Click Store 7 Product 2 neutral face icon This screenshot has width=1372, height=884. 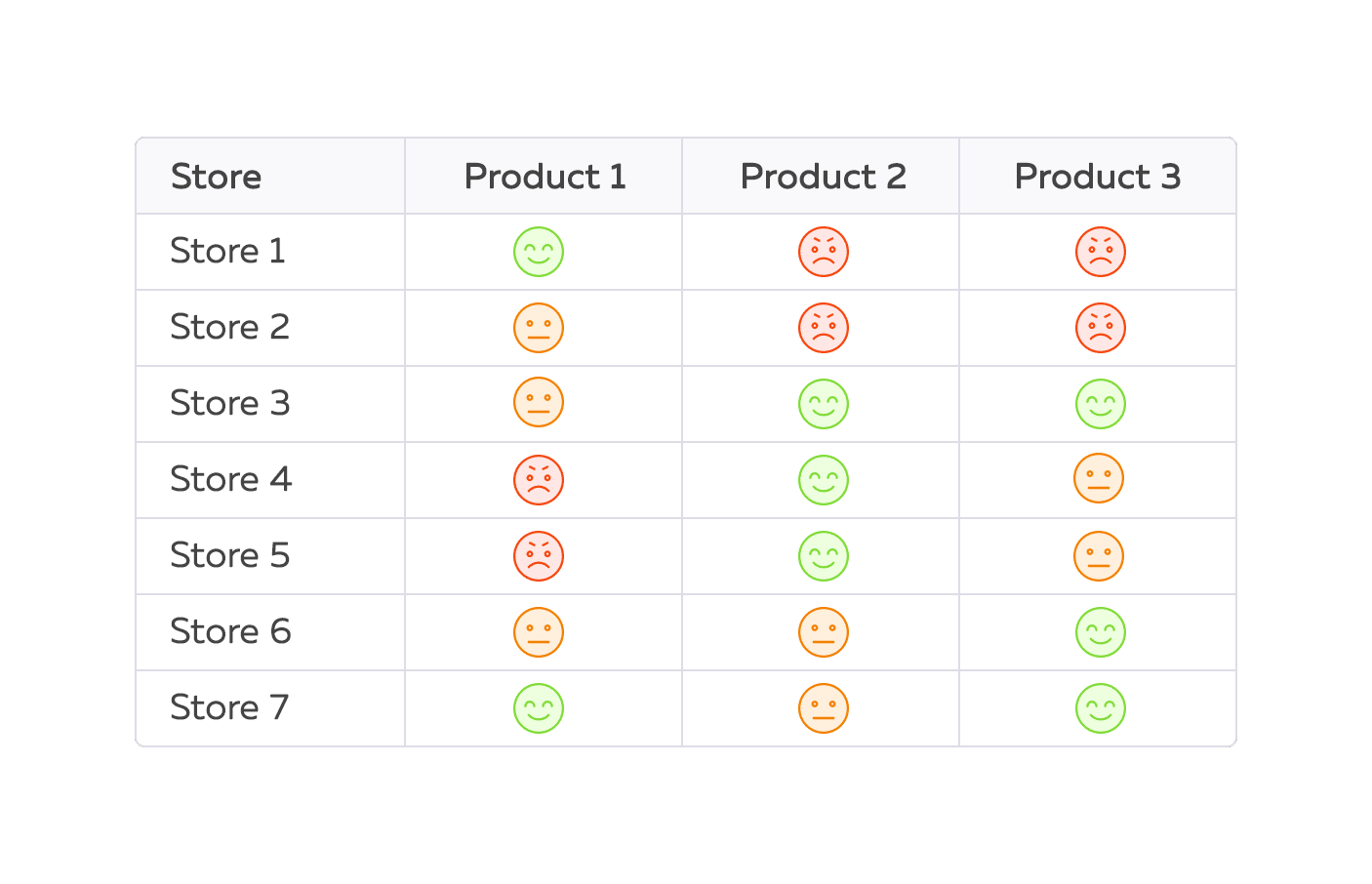pyautogui.click(x=824, y=708)
